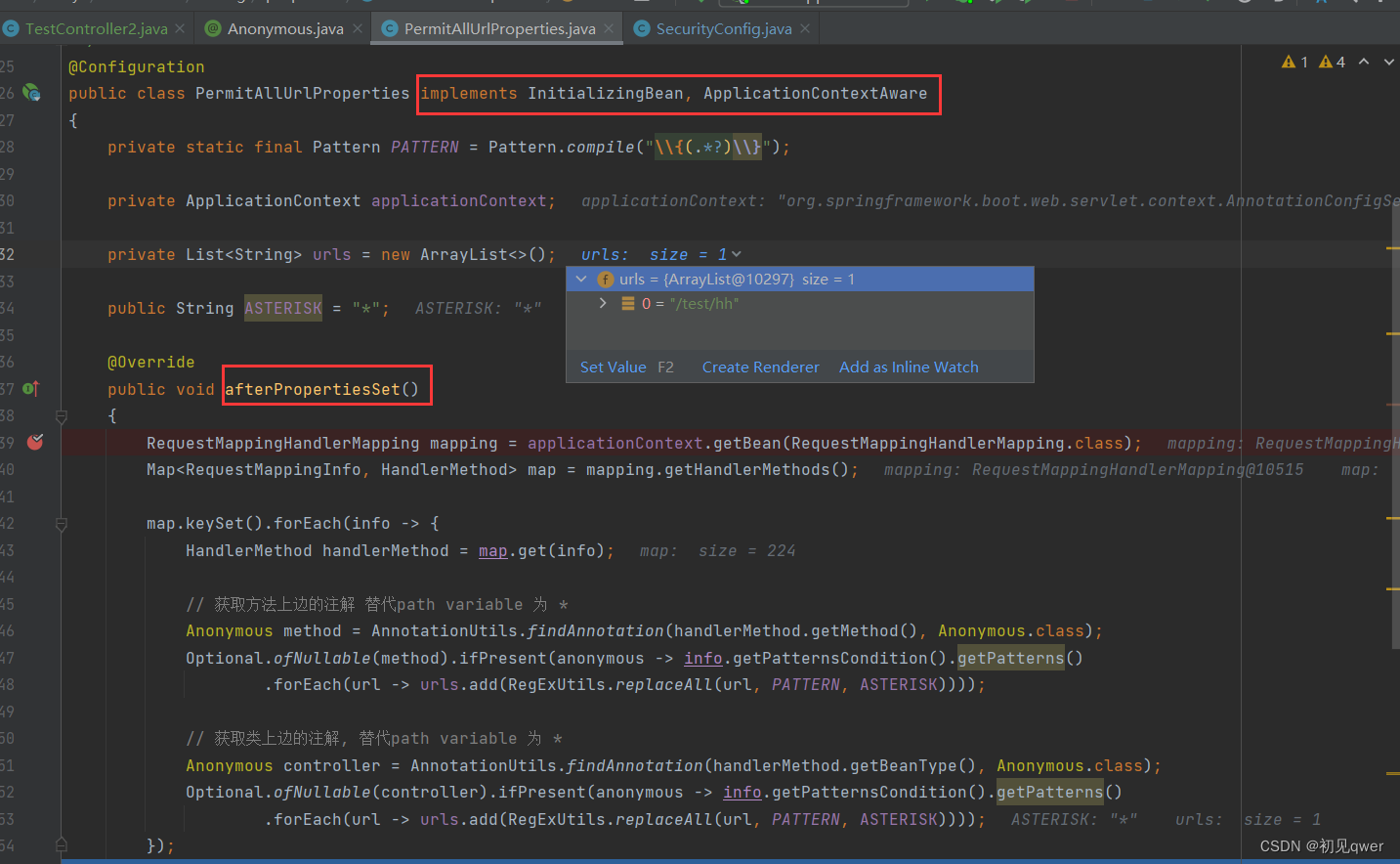Viewport: 1400px width, 864px height.
Task: Click InitializingBean in the class declaration
Action: click(x=606, y=94)
